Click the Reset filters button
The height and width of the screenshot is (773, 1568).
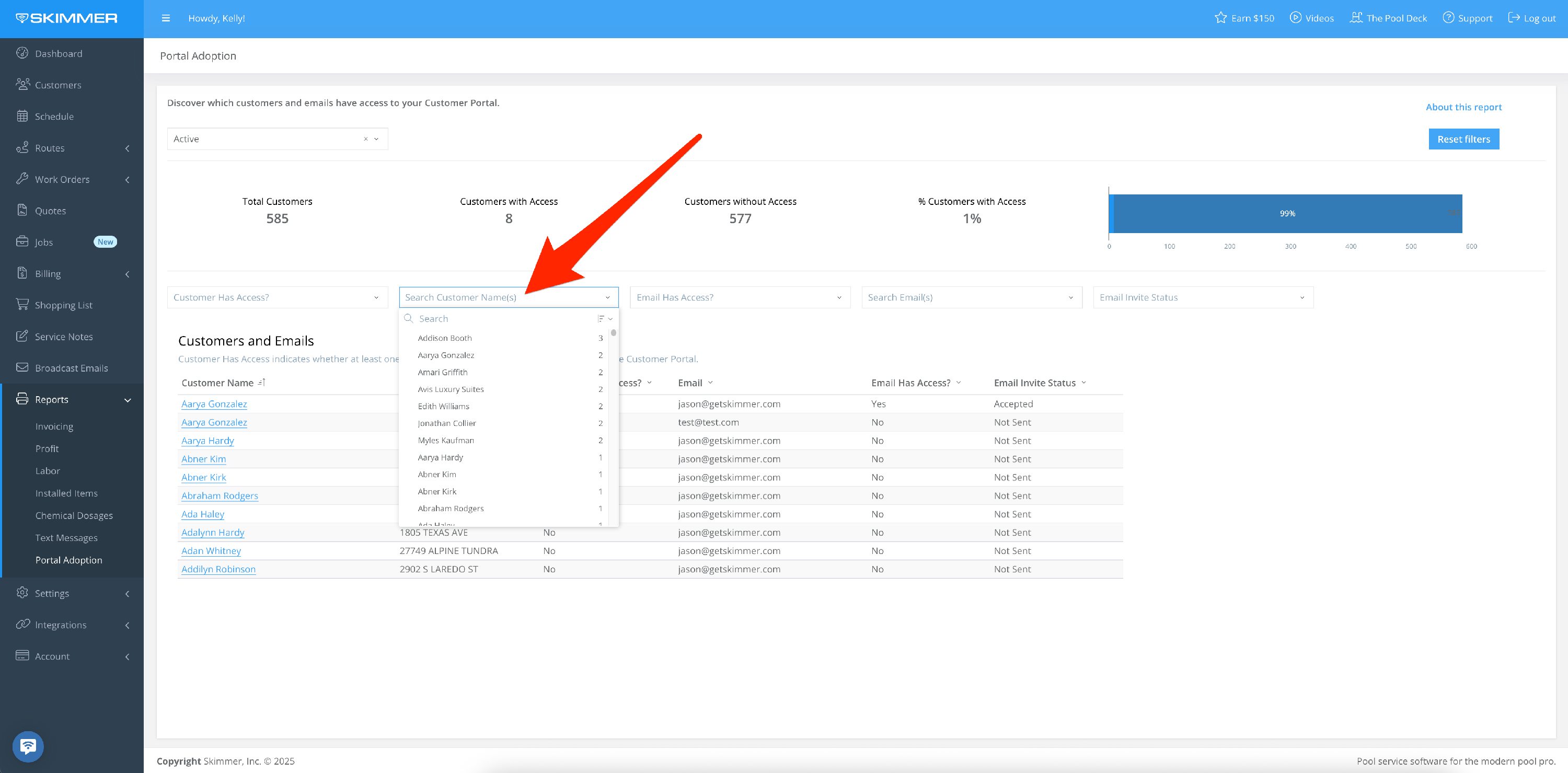pyautogui.click(x=1463, y=139)
